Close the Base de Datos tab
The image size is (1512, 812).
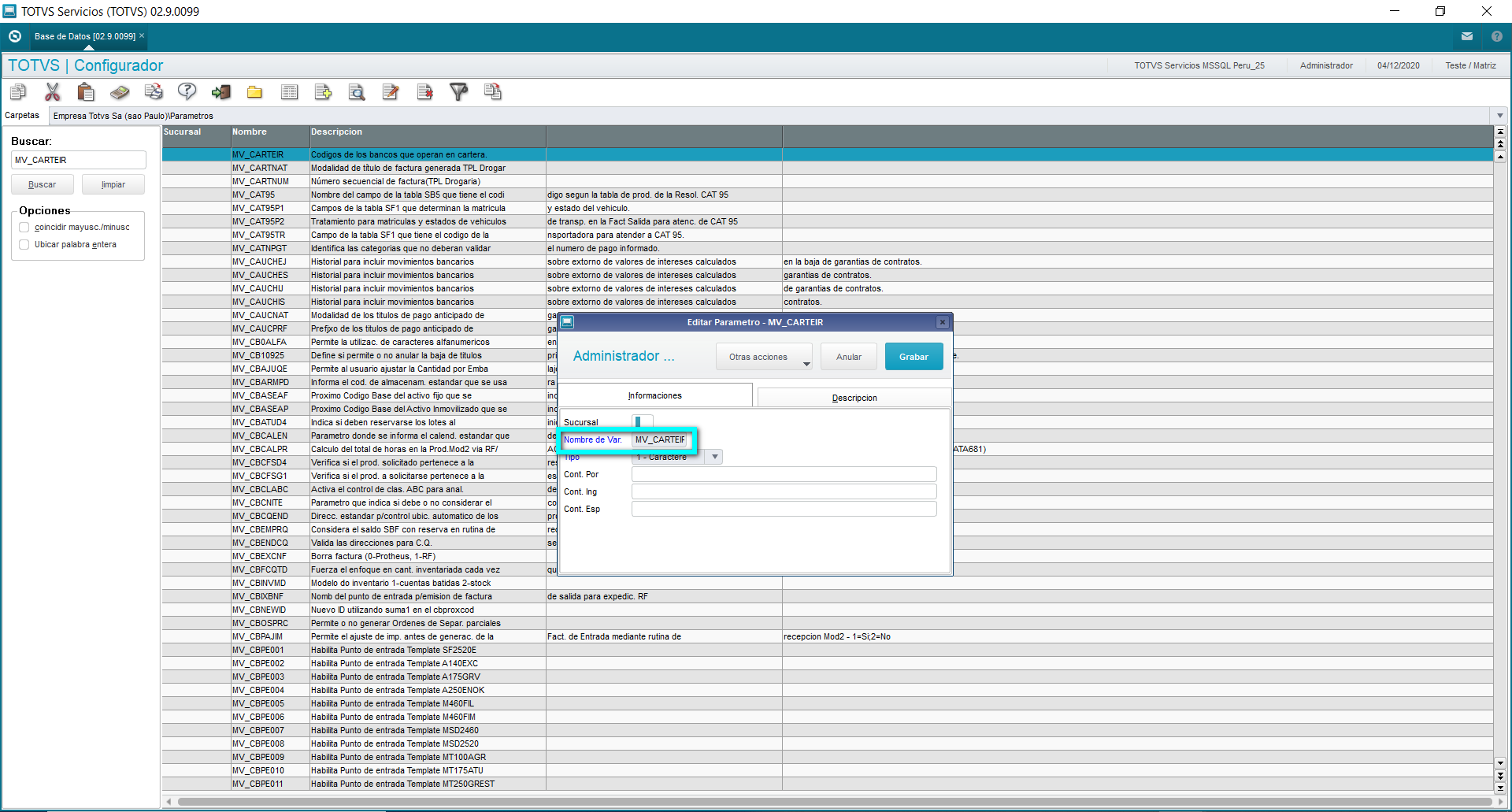[142, 35]
